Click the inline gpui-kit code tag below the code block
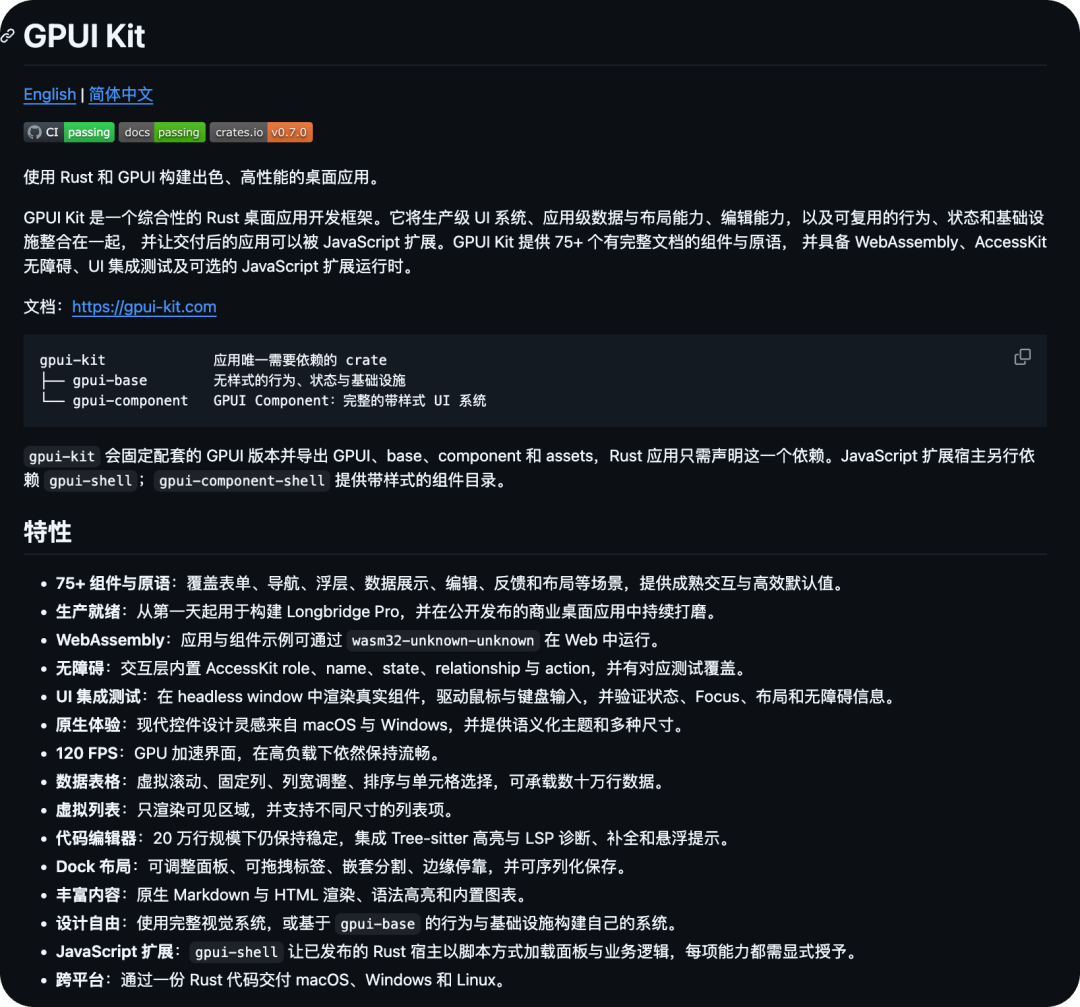Image resolution: width=1080 pixels, height=1007 pixels. click(x=62, y=456)
